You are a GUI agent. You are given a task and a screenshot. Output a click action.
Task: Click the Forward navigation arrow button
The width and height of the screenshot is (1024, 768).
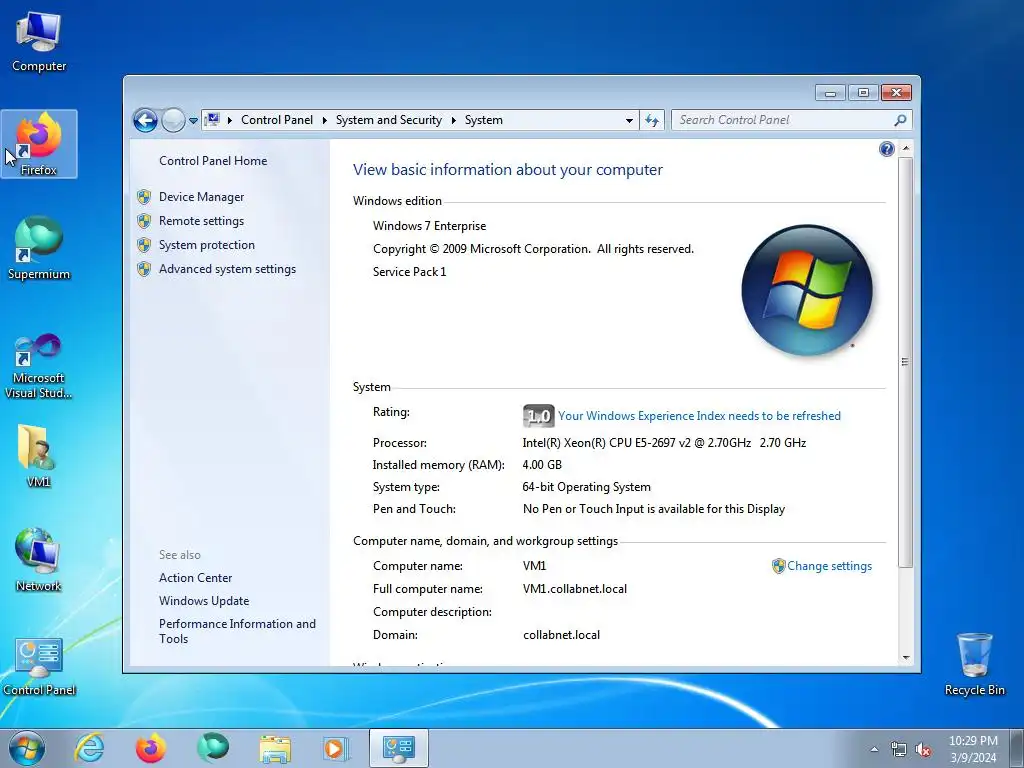[173, 120]
